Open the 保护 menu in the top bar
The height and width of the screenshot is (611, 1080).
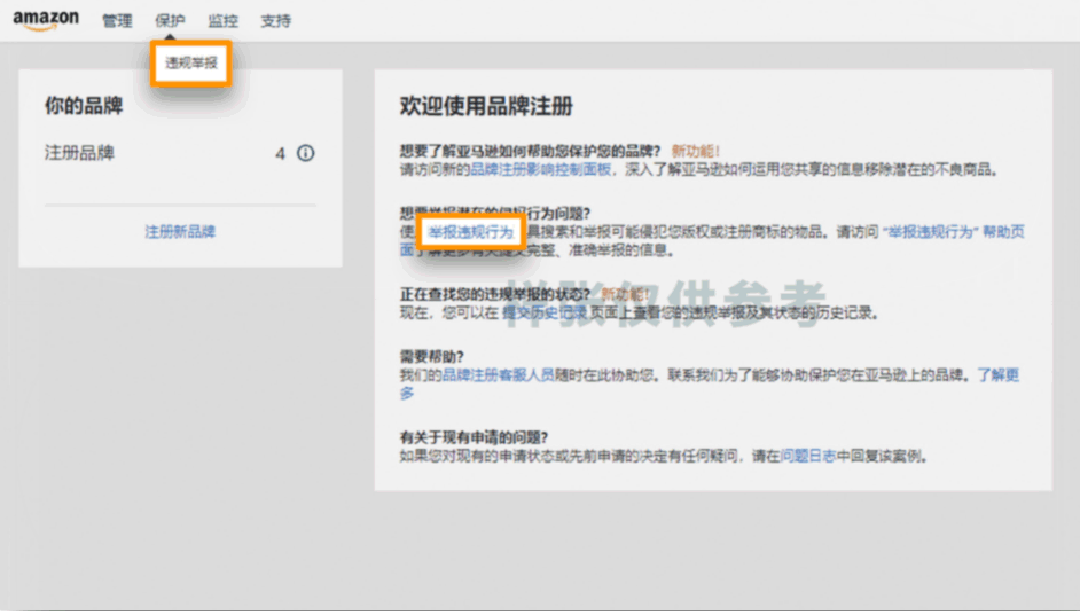tap(170, 21)
